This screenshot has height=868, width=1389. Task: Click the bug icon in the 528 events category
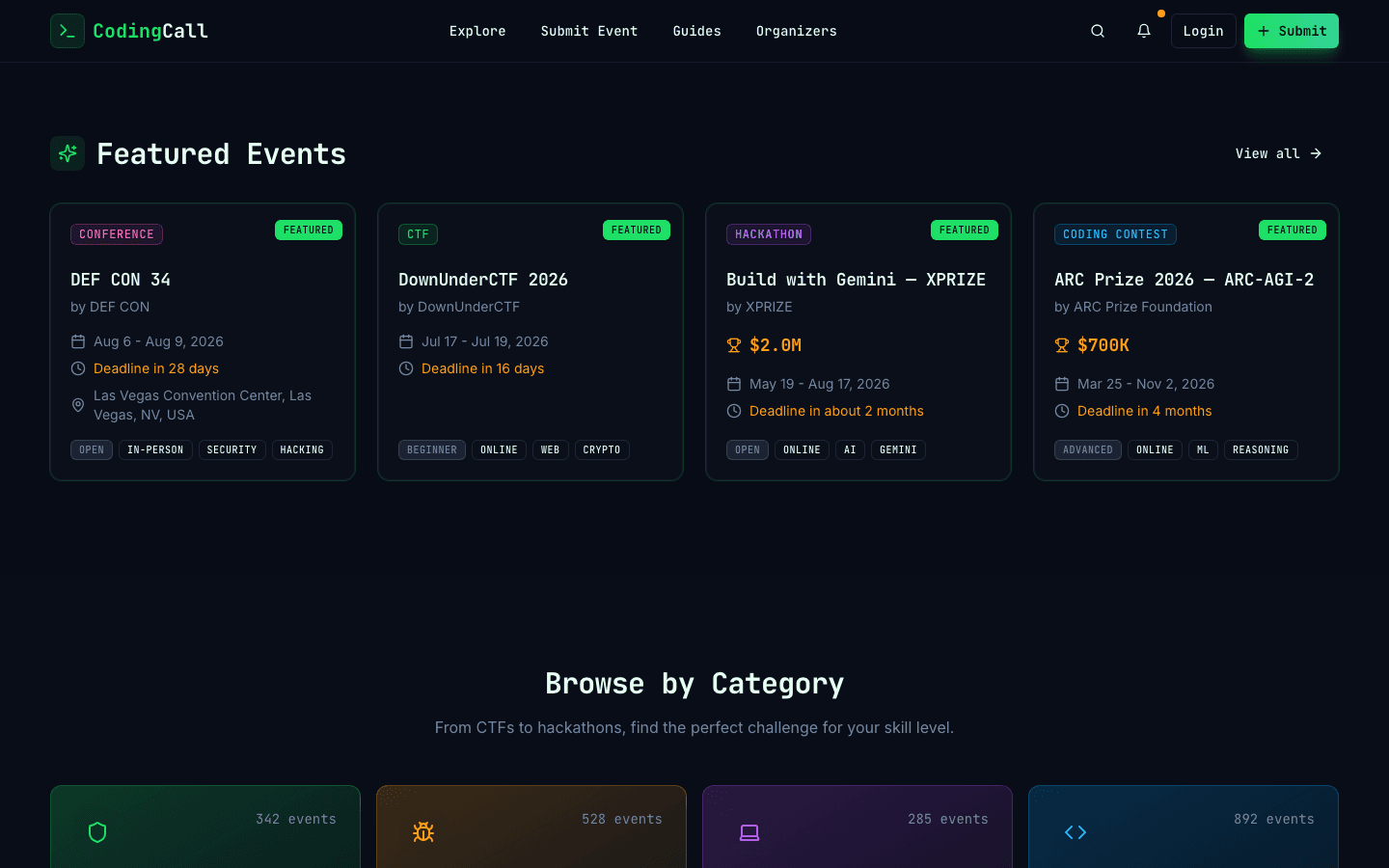click(x=423, y=832)
